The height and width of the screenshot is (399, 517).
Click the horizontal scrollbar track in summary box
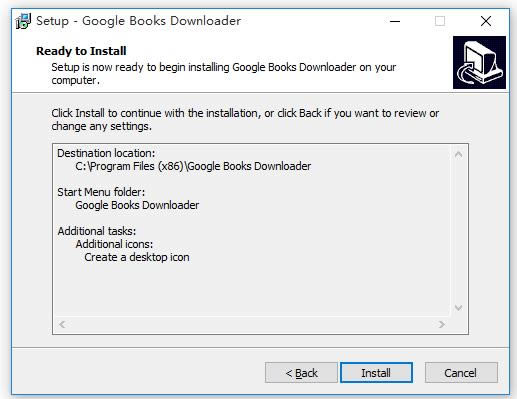click(252, 324)
